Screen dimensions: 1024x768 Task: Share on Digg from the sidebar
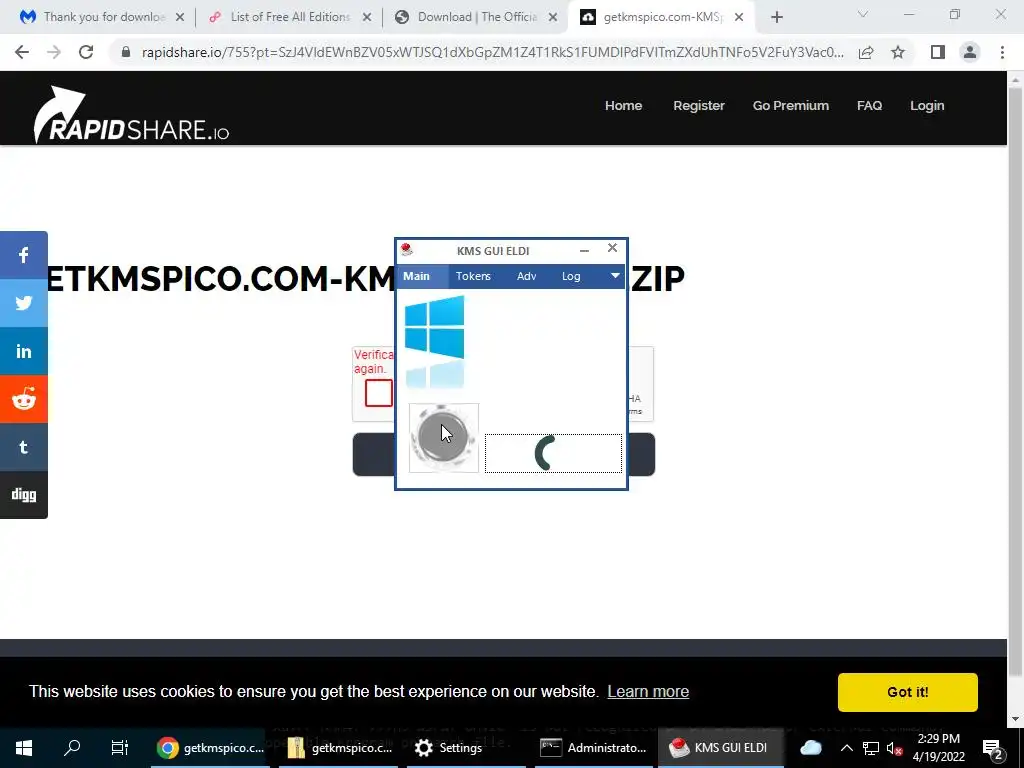click(24, 494)
